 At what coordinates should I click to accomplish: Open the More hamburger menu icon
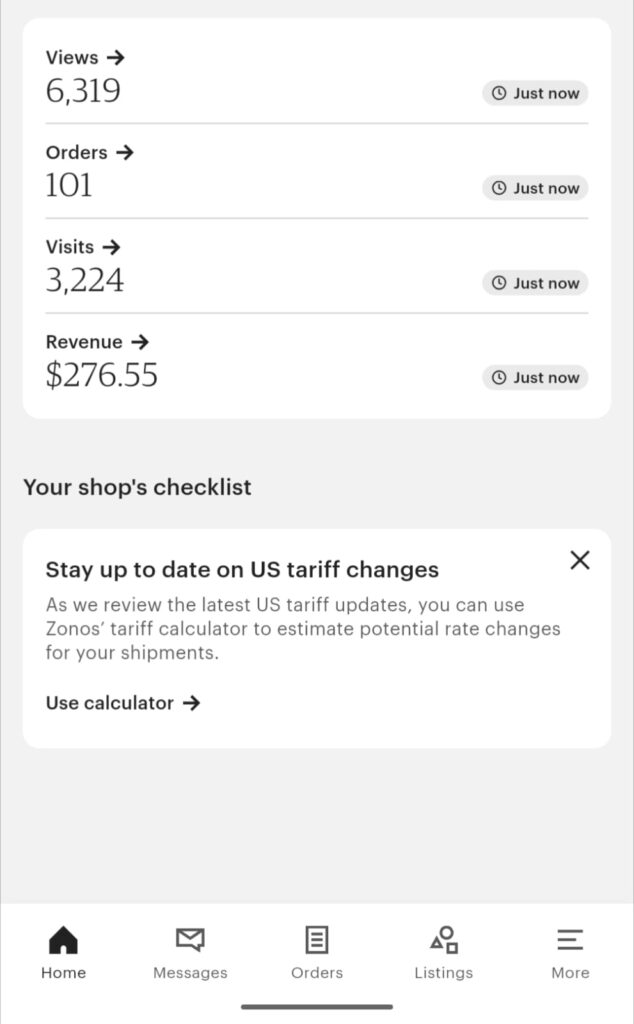[570, 940]
